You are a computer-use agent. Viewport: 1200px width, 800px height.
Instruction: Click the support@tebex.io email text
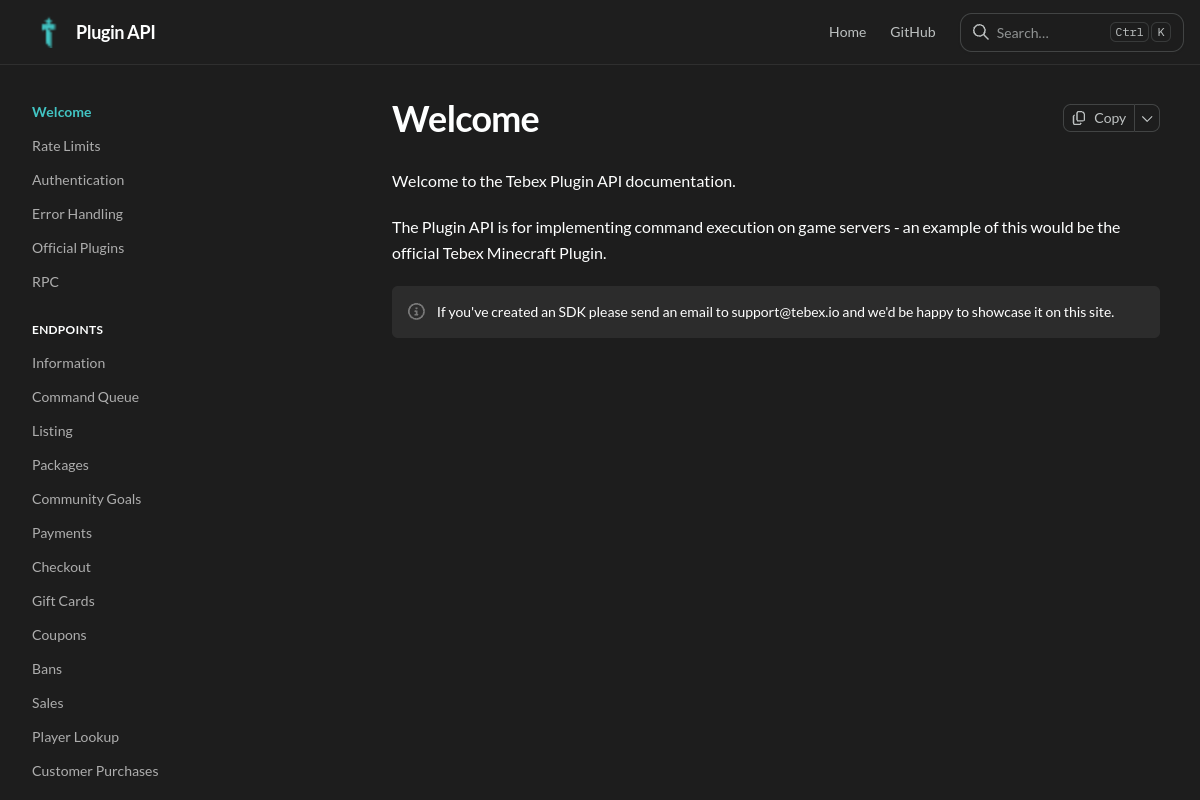[x=785, y=312]
